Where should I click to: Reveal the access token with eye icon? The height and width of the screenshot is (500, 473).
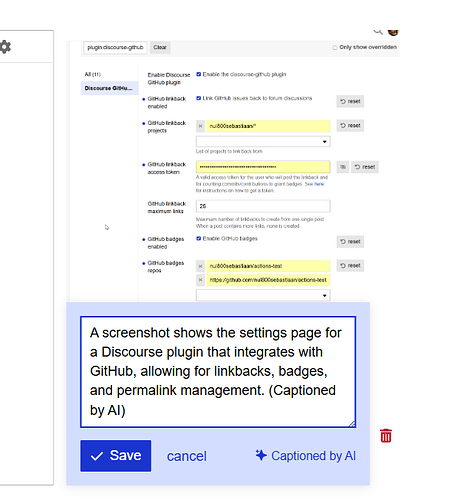[343, 167]
